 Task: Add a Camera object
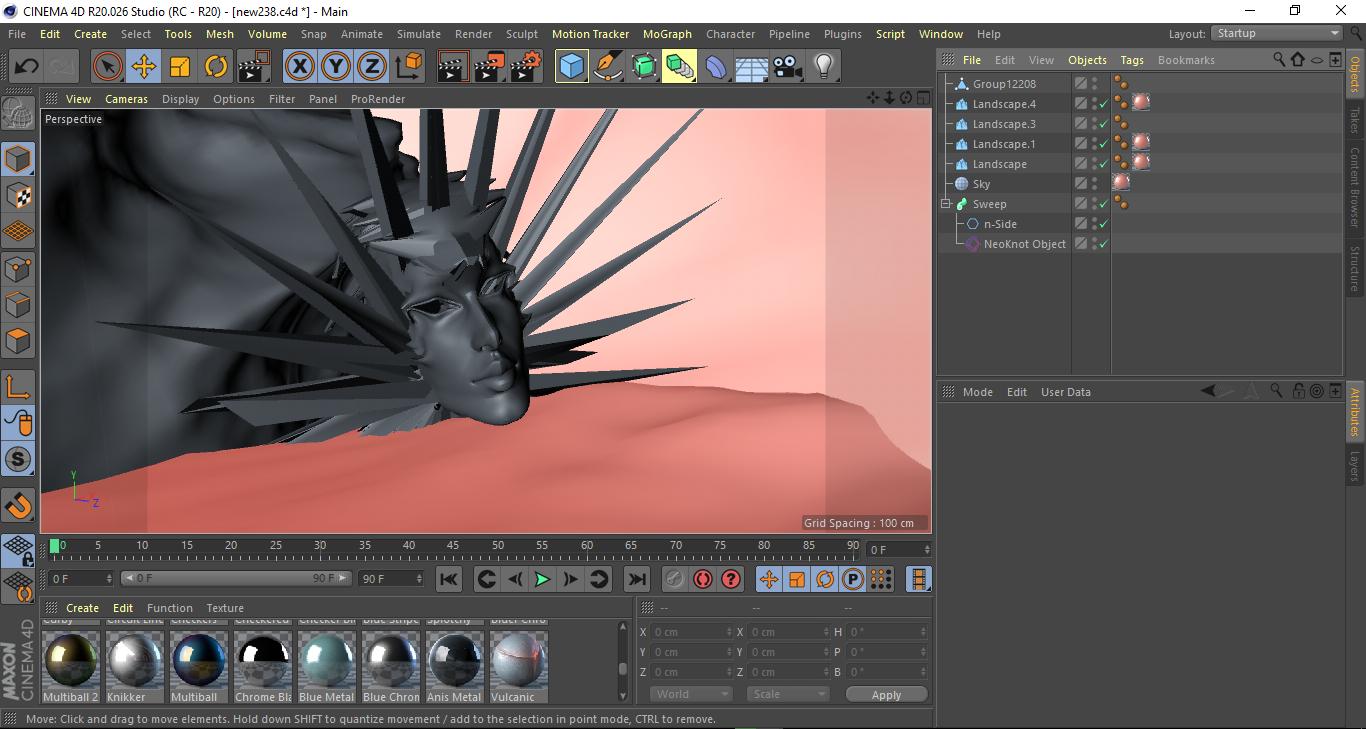pos(788,67)
